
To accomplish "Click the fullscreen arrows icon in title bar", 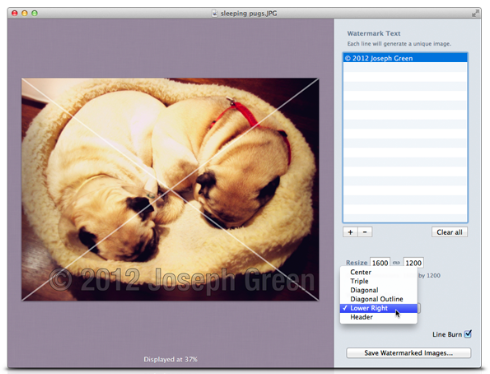I will coord(475,13).
